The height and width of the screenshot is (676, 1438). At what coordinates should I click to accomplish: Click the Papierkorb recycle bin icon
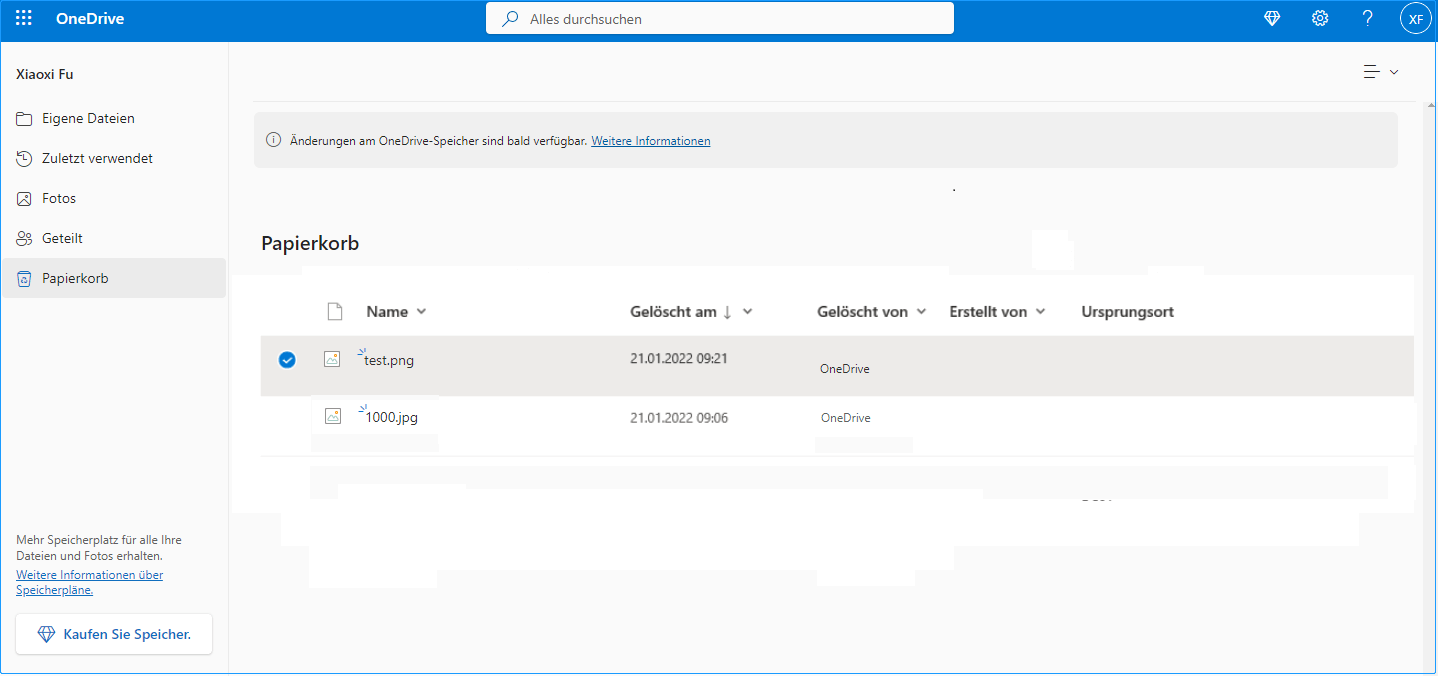click(x=24, y=279)
